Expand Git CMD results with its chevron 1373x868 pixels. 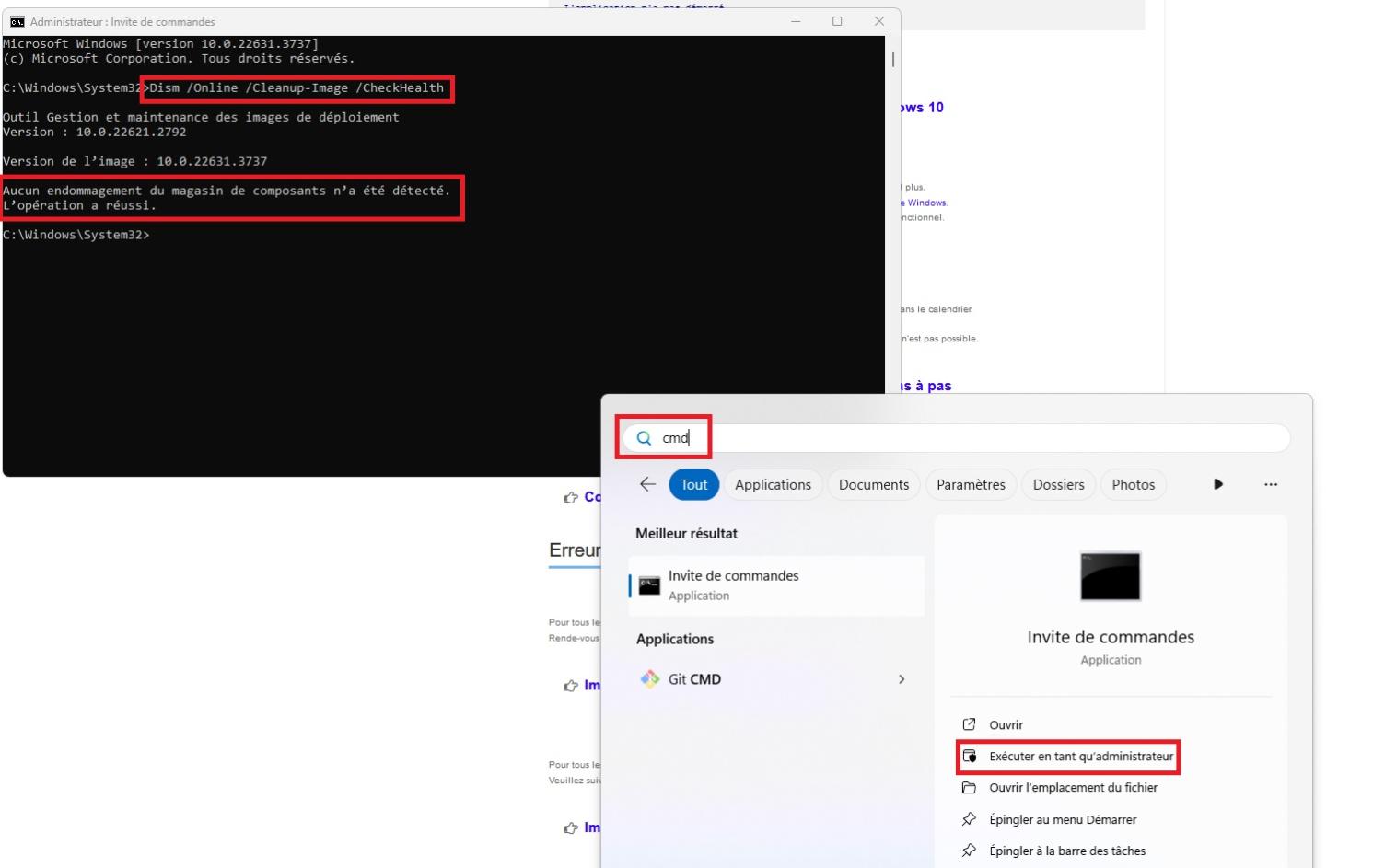pos(902,678)
